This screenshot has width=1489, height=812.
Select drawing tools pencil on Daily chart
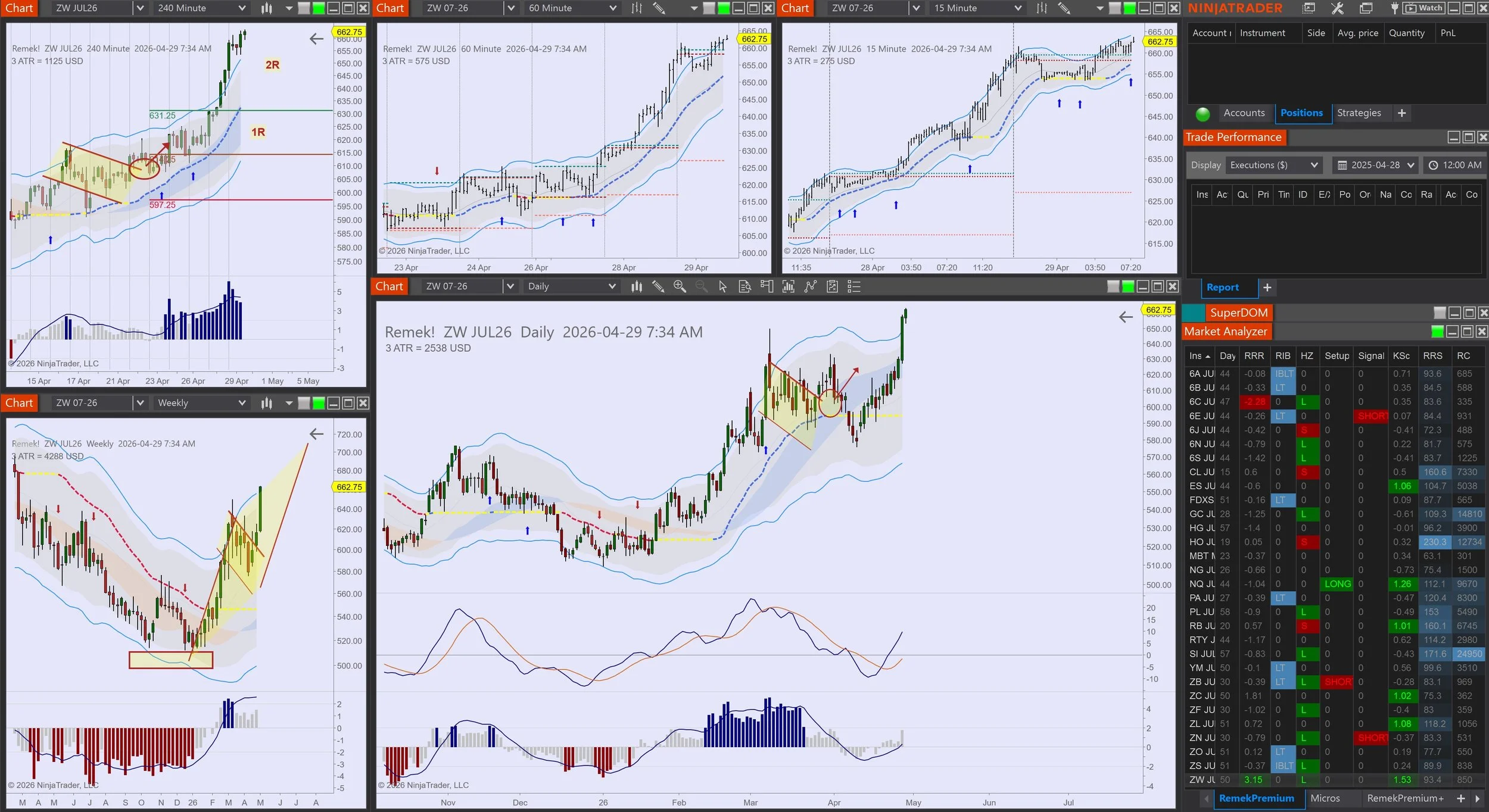coord(658,286)
